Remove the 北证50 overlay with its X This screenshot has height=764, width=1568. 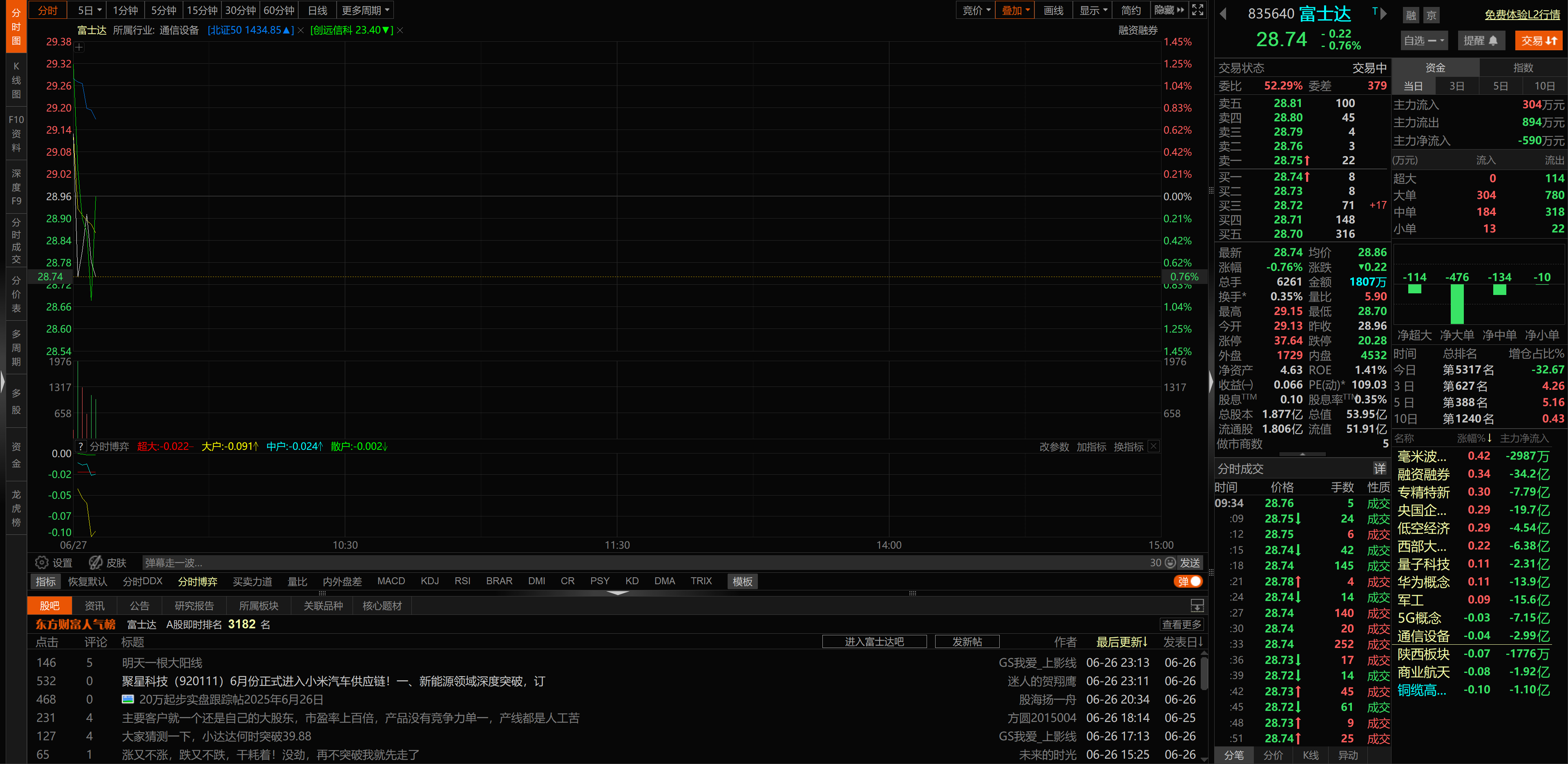(301, 31)
